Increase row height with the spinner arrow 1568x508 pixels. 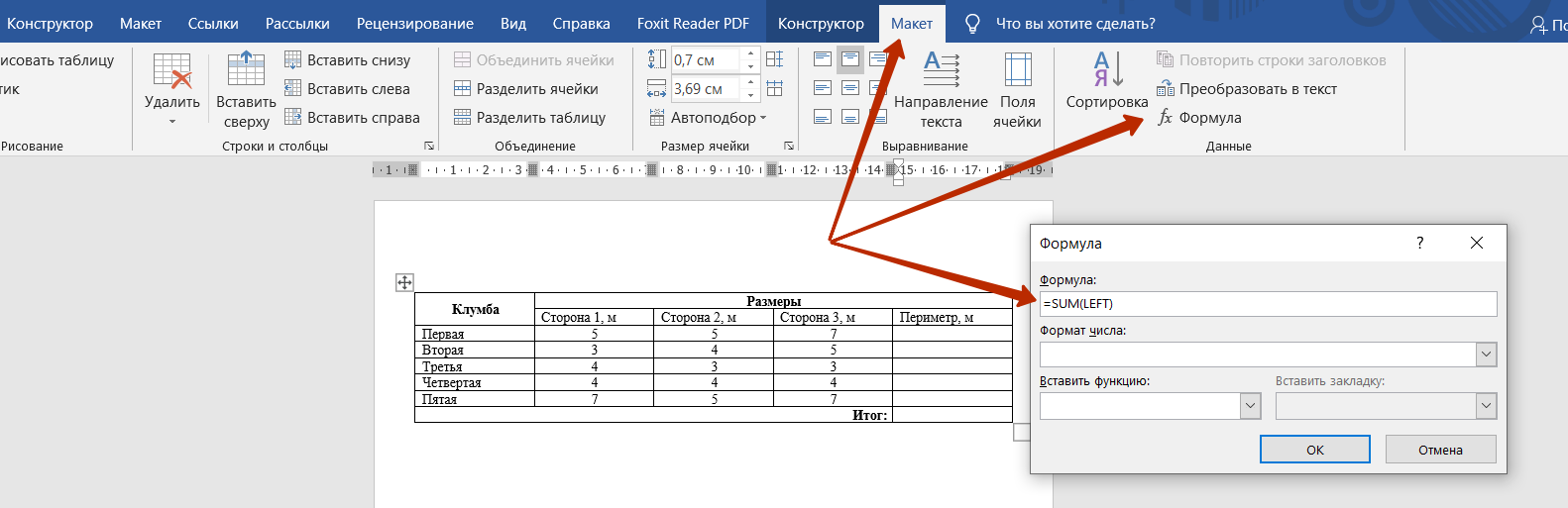(x=751, y=53)
